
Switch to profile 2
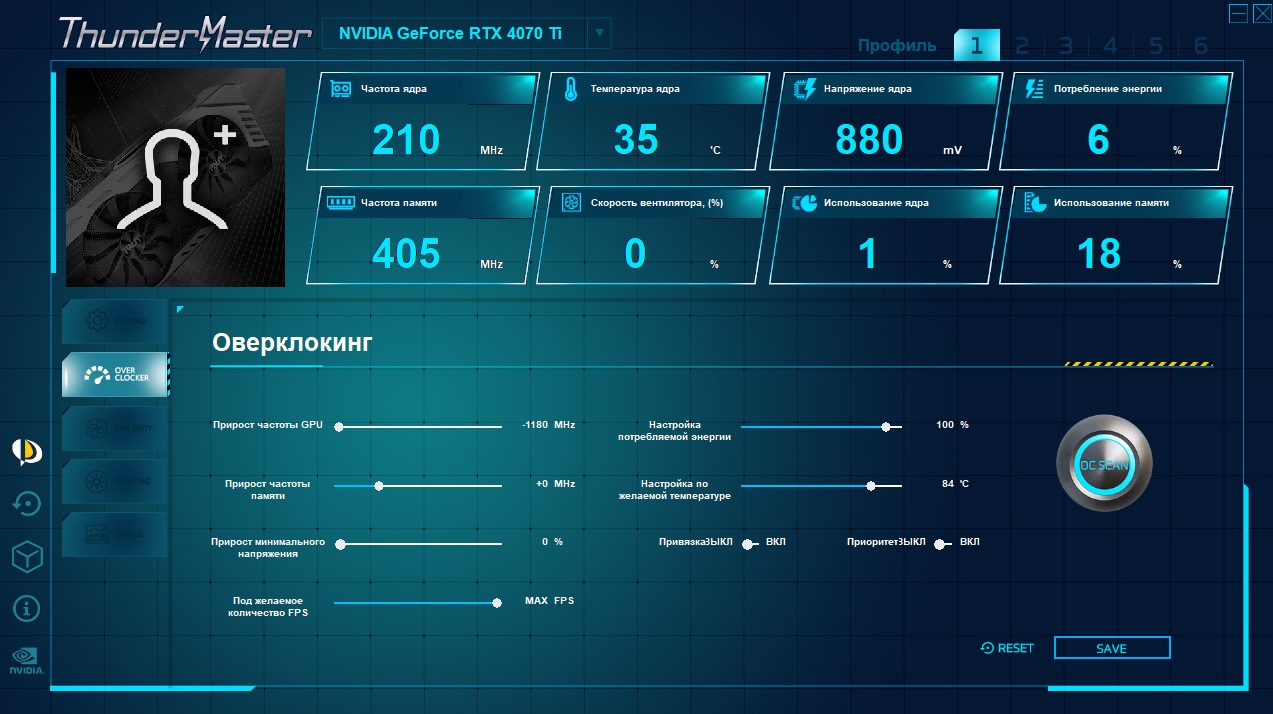pos(1022,45)
